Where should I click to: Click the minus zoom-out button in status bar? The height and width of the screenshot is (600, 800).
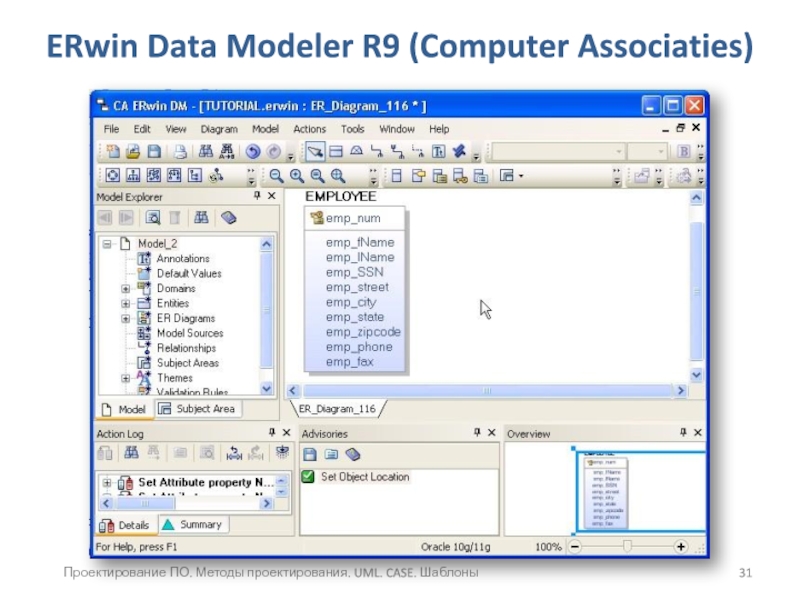(575, 547)
